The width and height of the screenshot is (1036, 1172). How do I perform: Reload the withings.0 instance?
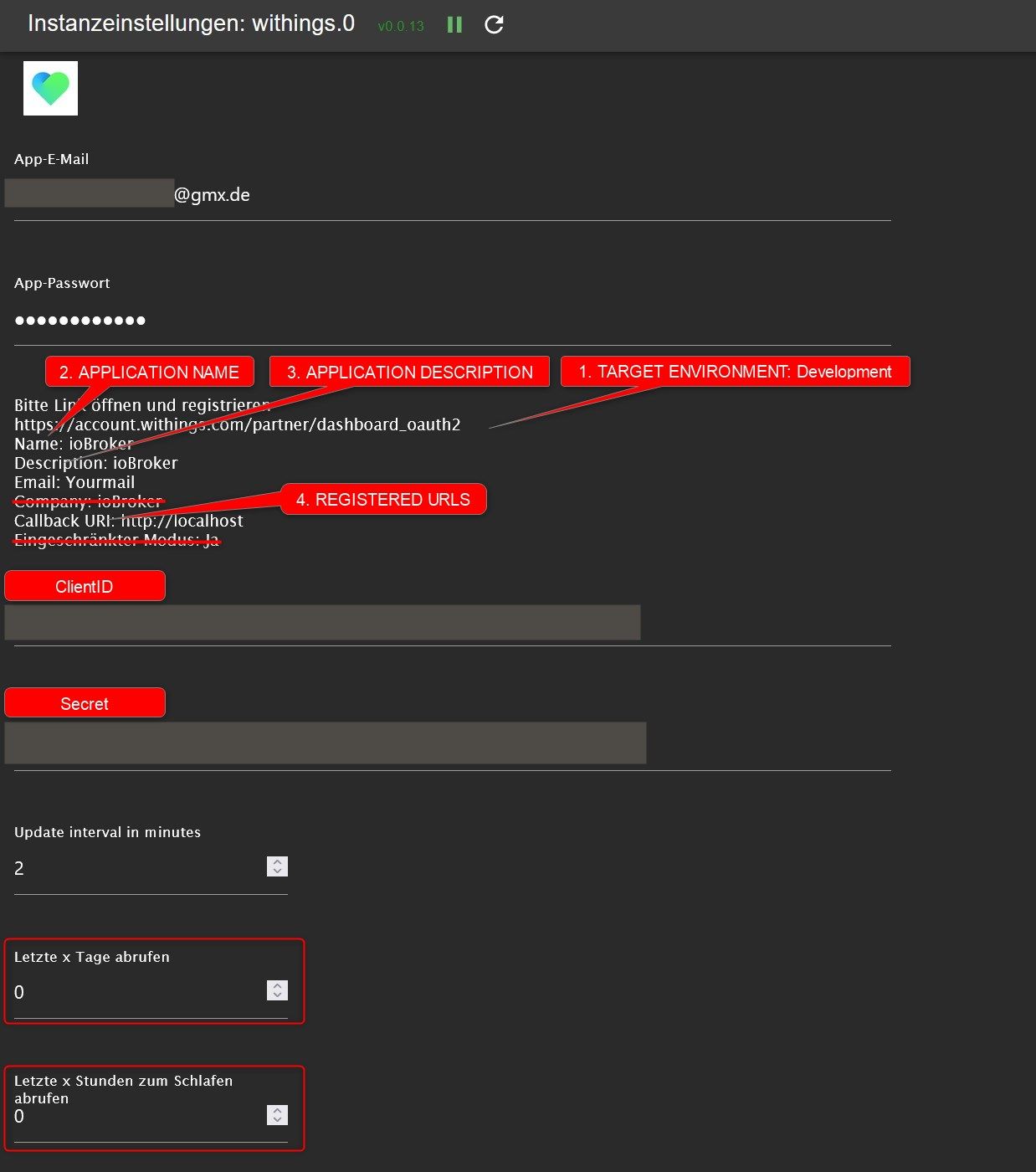(x=494, y=25)
